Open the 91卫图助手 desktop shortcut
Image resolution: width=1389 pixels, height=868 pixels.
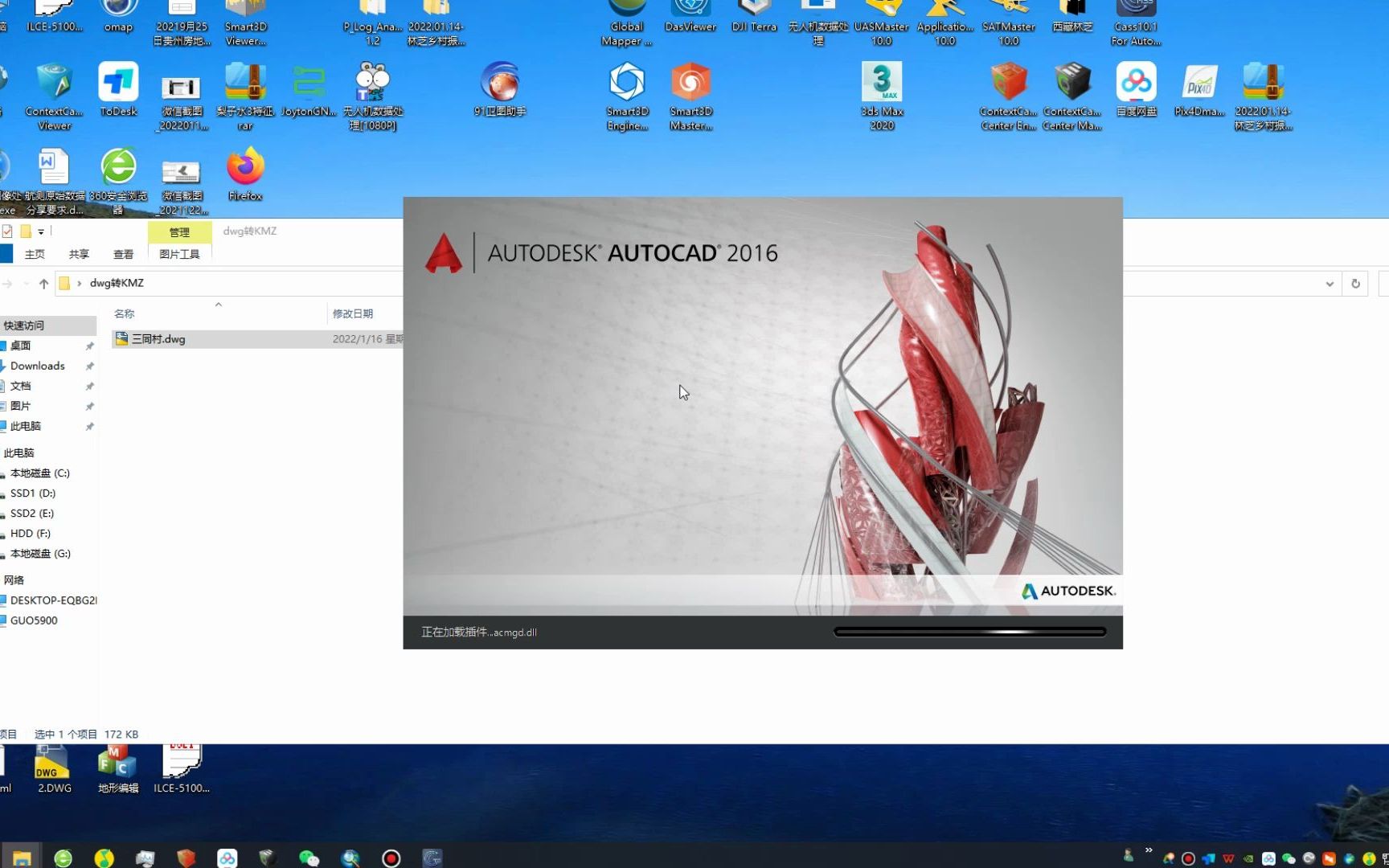click(500, 90)
